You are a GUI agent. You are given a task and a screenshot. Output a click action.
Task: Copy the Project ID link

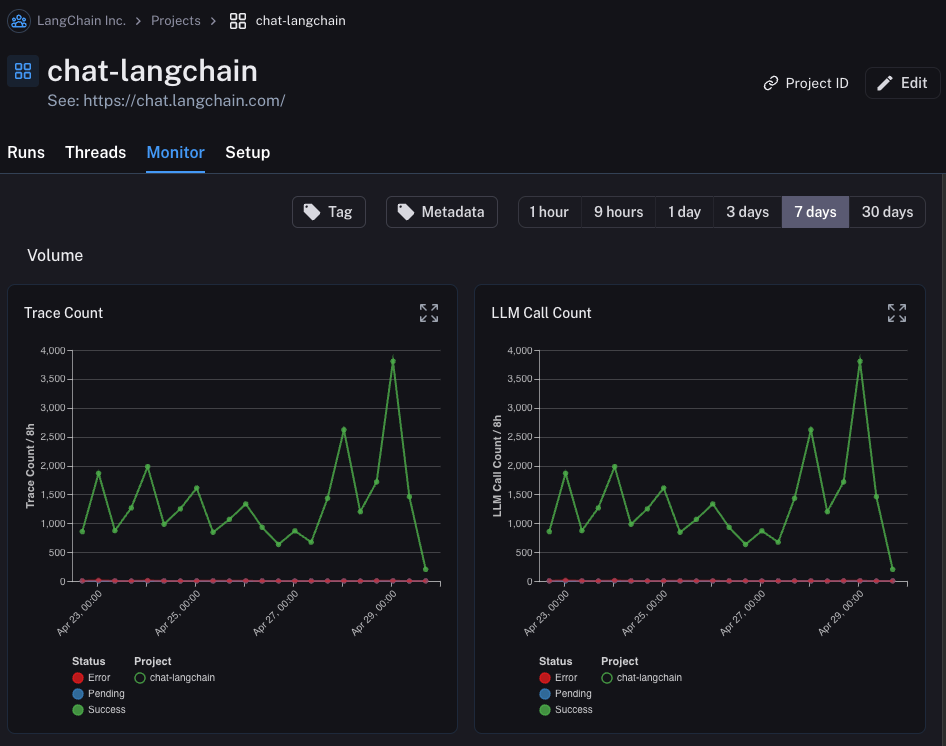805,83
